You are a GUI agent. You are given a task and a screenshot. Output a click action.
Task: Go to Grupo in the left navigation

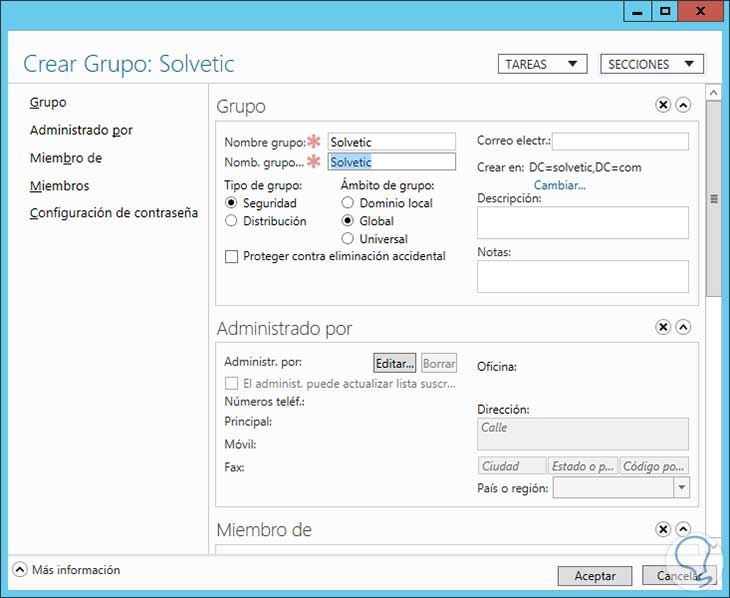point(48,102)
